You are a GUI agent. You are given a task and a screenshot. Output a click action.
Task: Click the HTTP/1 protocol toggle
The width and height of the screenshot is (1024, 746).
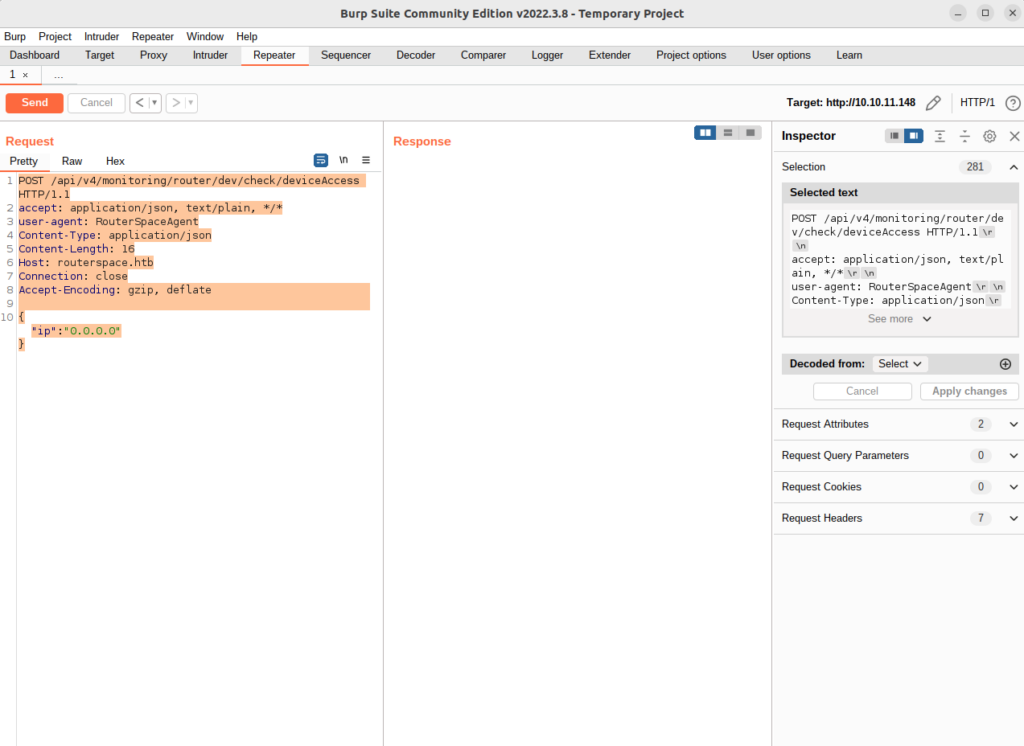tap(977, 103)
